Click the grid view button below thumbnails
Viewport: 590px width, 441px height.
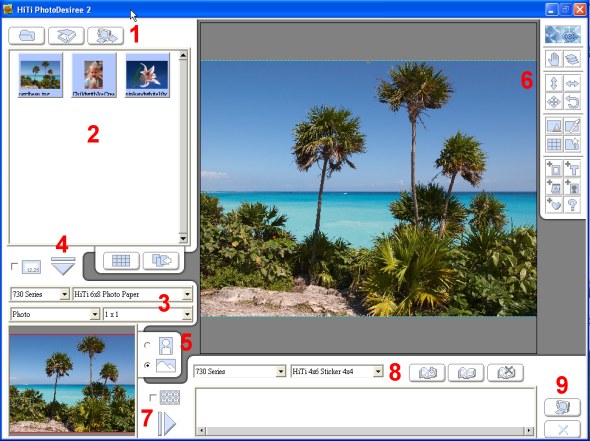(121, 260)
